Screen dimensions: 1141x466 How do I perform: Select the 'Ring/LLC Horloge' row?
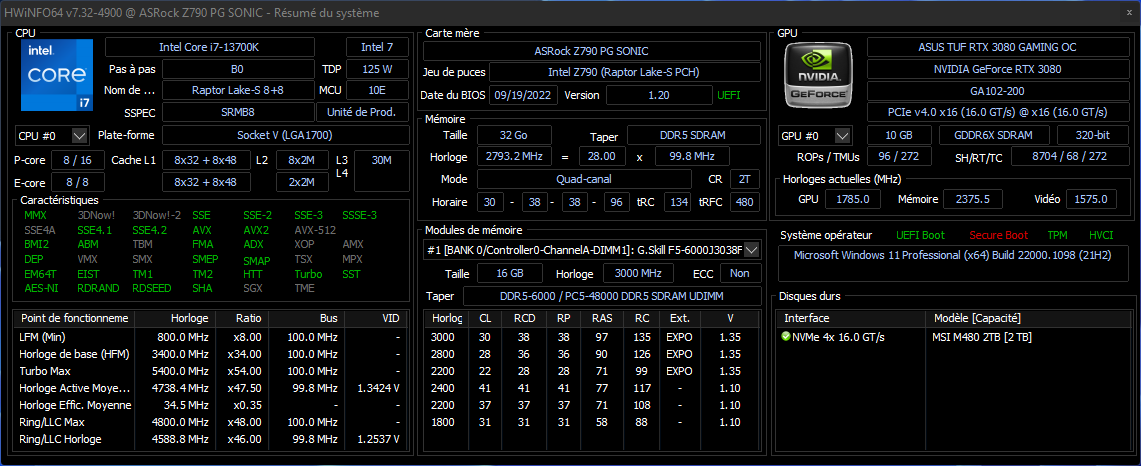(x=210, y=439)
